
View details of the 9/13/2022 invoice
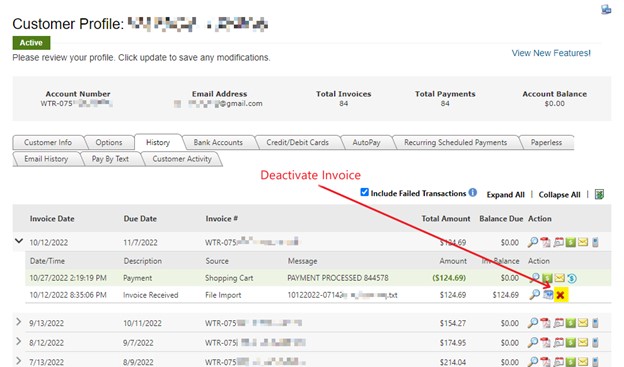click(x=533, y=323)
